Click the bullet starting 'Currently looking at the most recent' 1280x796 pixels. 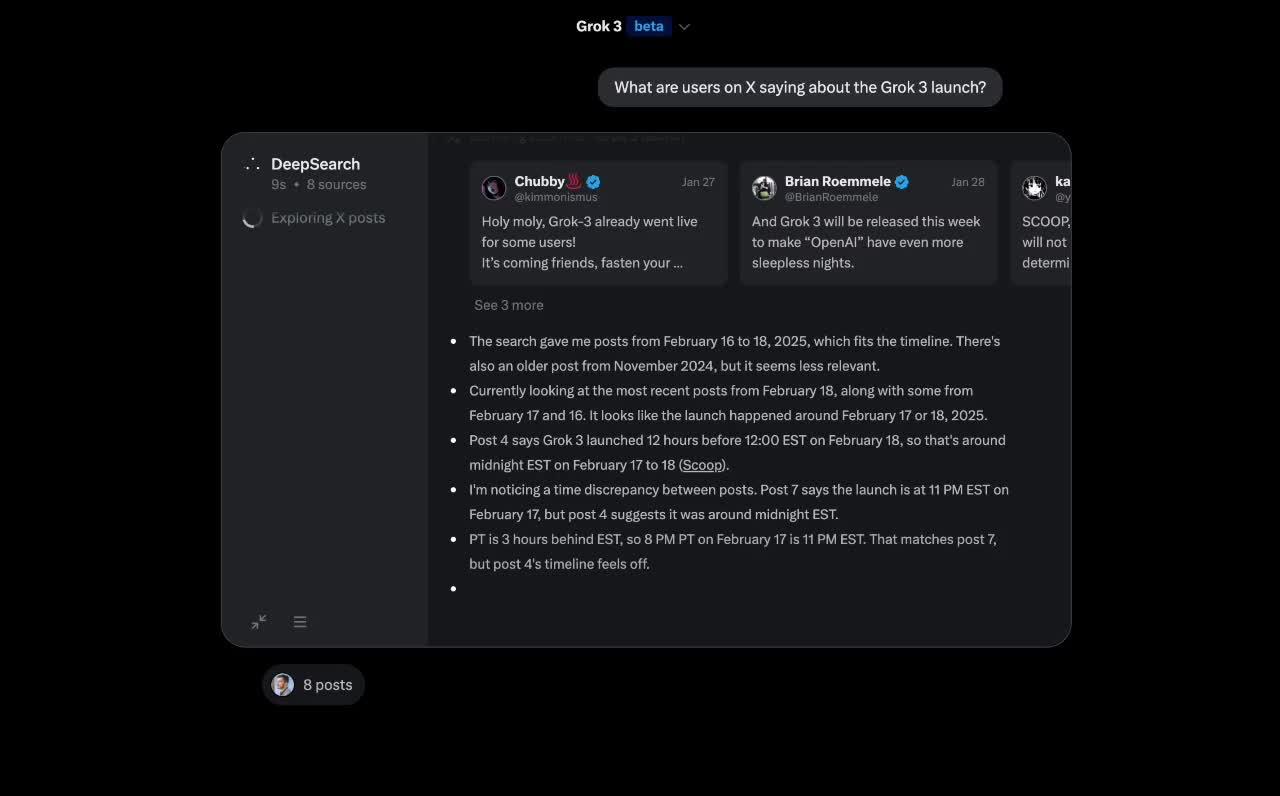(x=728, y=403)
